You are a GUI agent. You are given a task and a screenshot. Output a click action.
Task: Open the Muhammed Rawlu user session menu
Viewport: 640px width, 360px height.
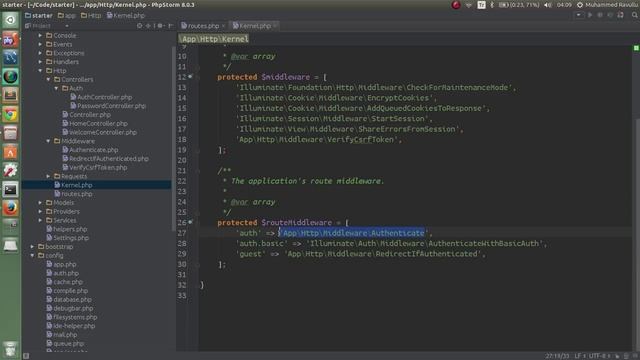(x=608, y=5)
